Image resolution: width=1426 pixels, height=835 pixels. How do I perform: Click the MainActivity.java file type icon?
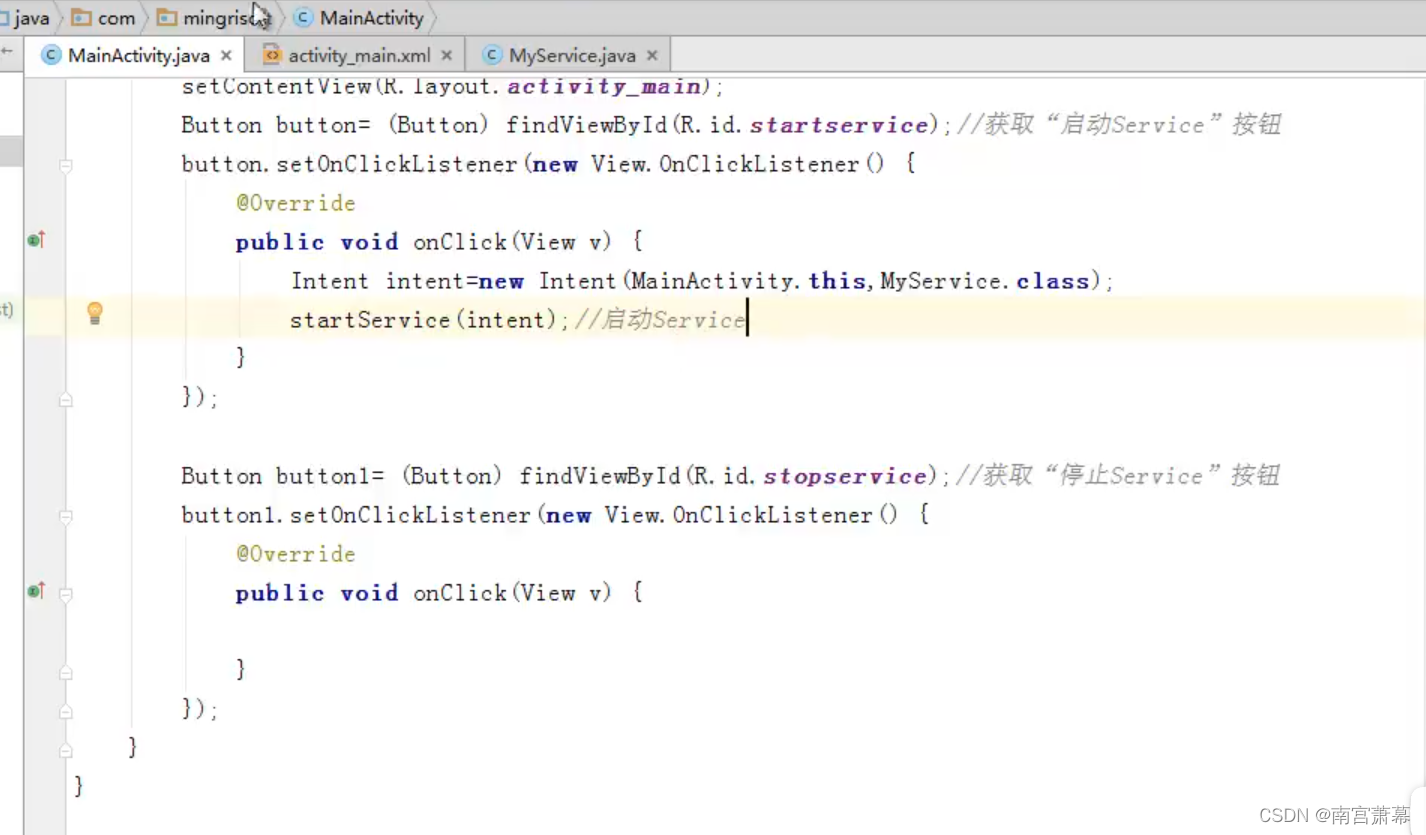click(x=51, y=55)
